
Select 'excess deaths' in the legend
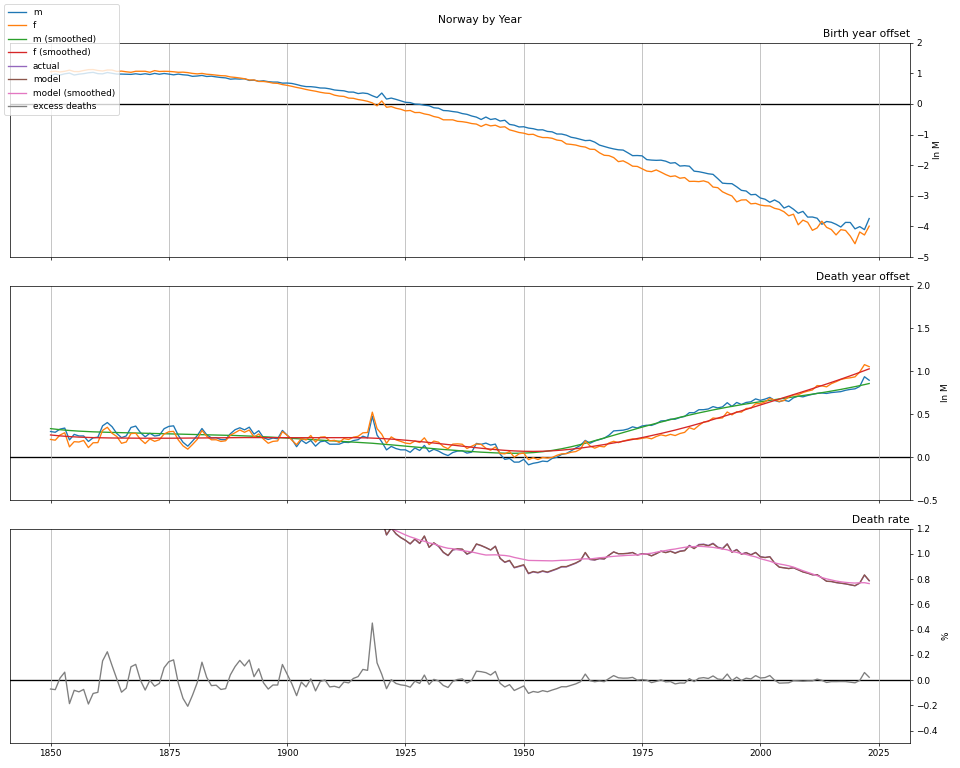point(64,106)
